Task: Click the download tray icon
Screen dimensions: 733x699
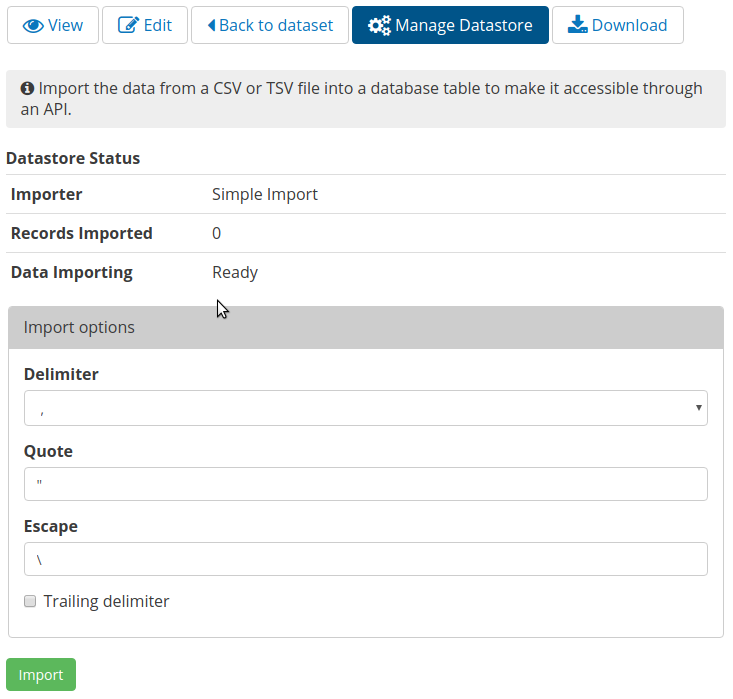Action: [x=577, y=26]
